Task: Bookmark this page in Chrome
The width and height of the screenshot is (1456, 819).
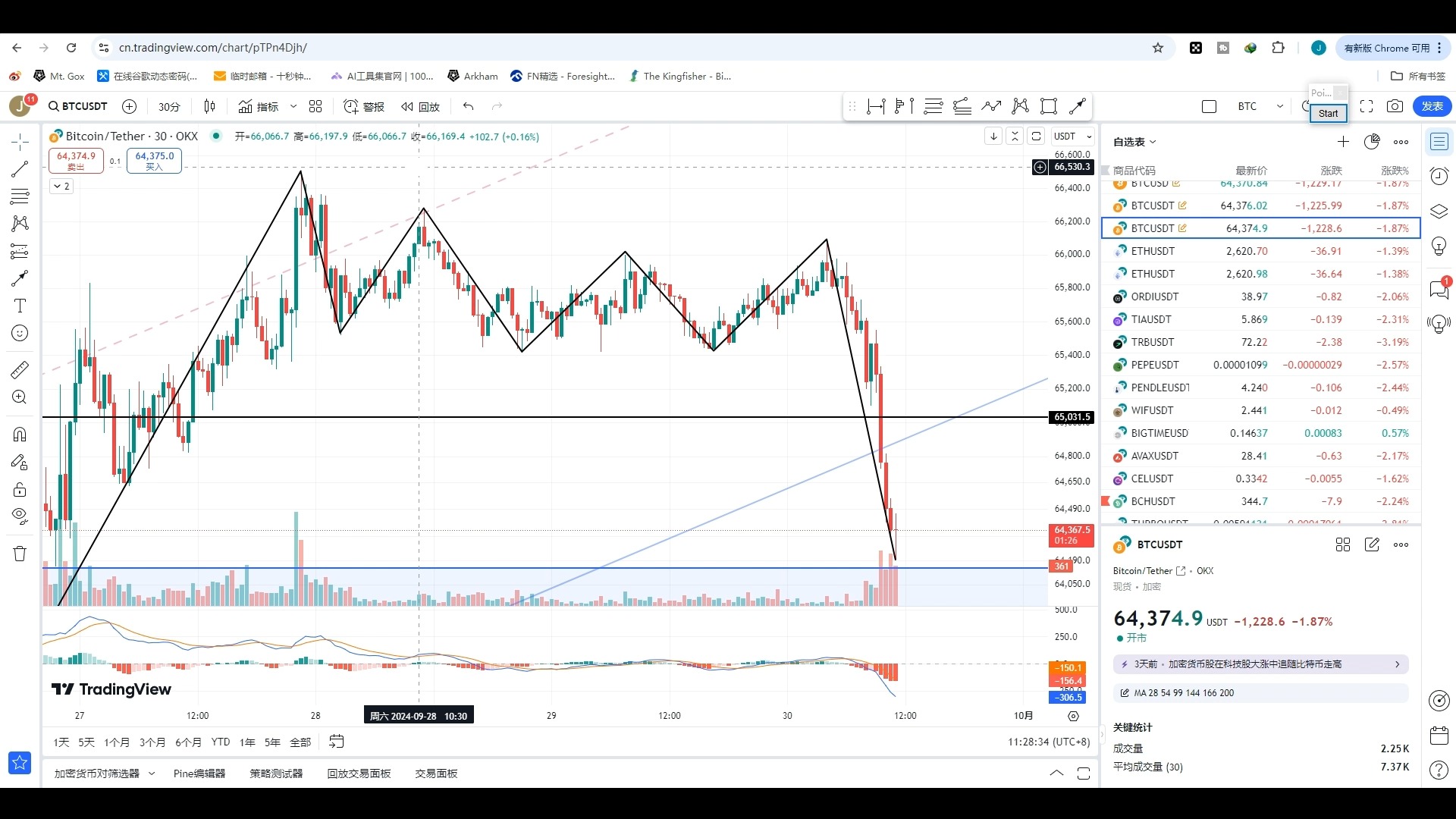Action: pos(1158,48)
